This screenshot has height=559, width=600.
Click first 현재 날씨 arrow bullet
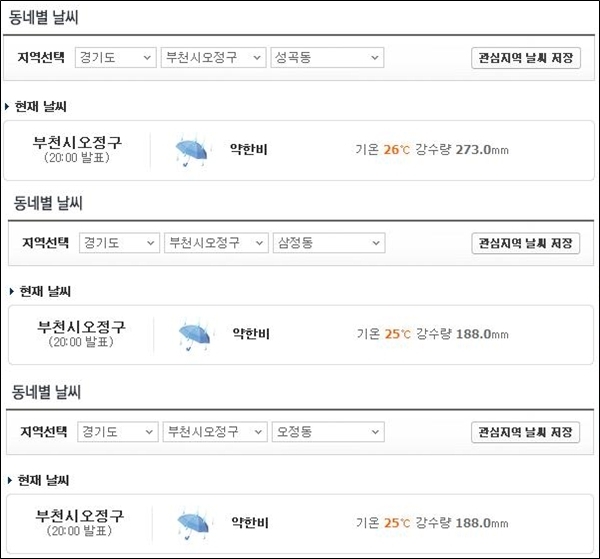[x=7, y=106]
